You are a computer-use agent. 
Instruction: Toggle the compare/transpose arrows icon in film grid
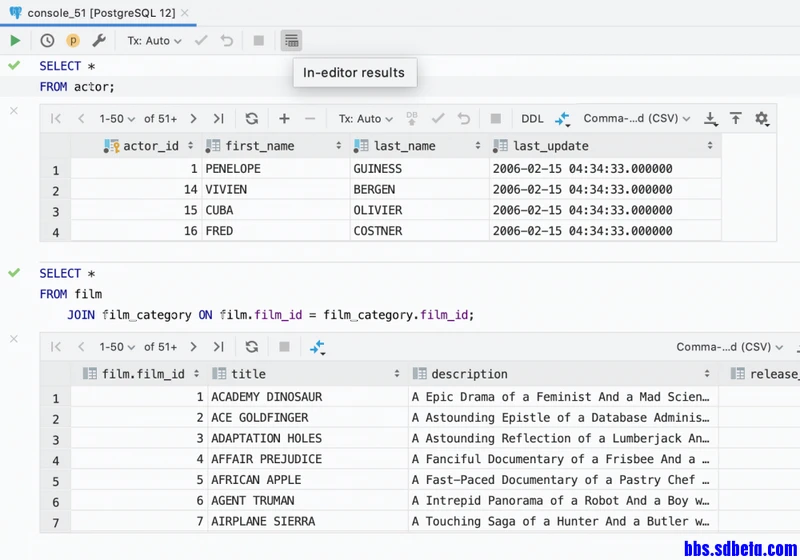click(x=317, y=347)
